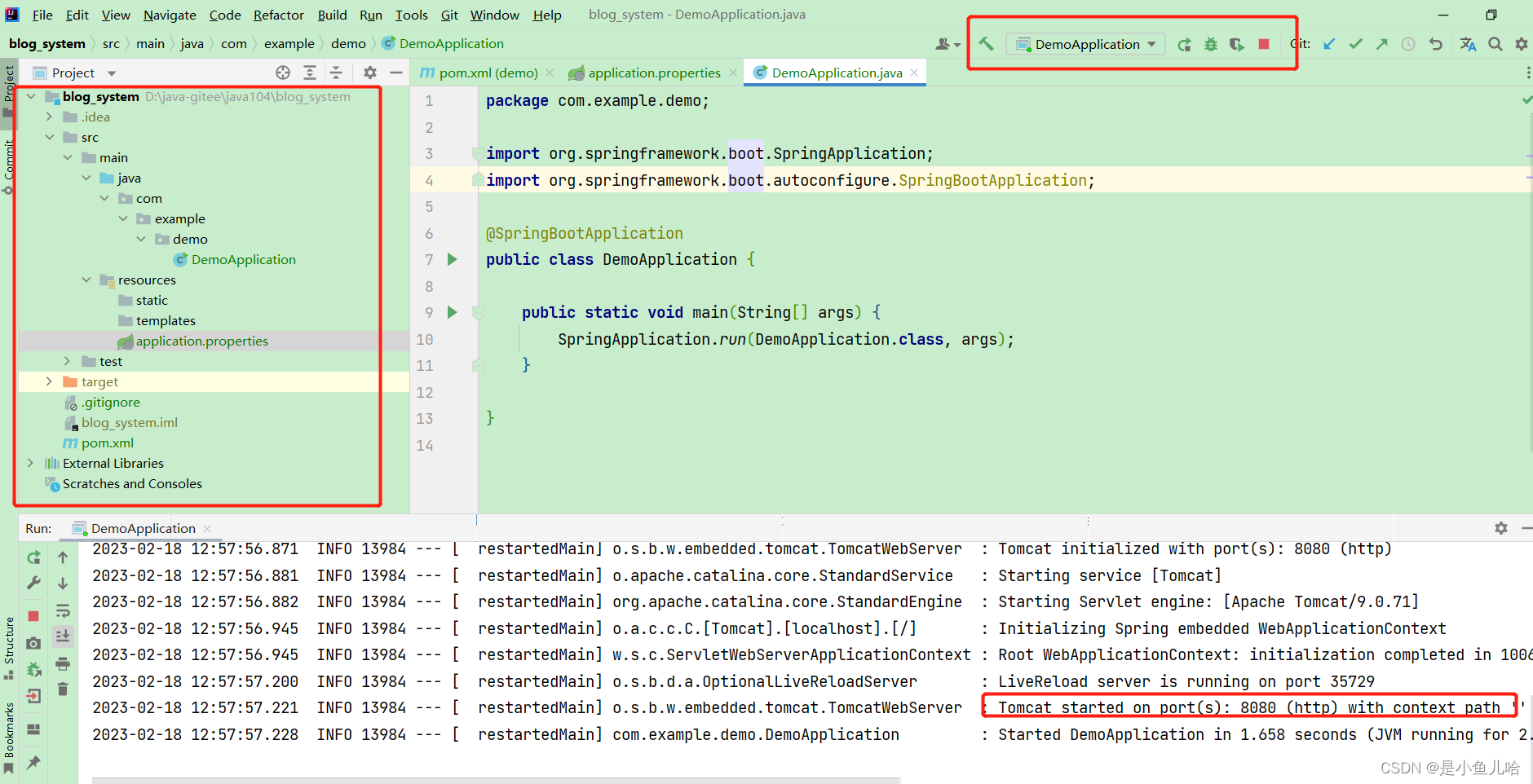Open the Build menu
The image size is (1533, 784).
pyautogui.click(x=332, y=15)
